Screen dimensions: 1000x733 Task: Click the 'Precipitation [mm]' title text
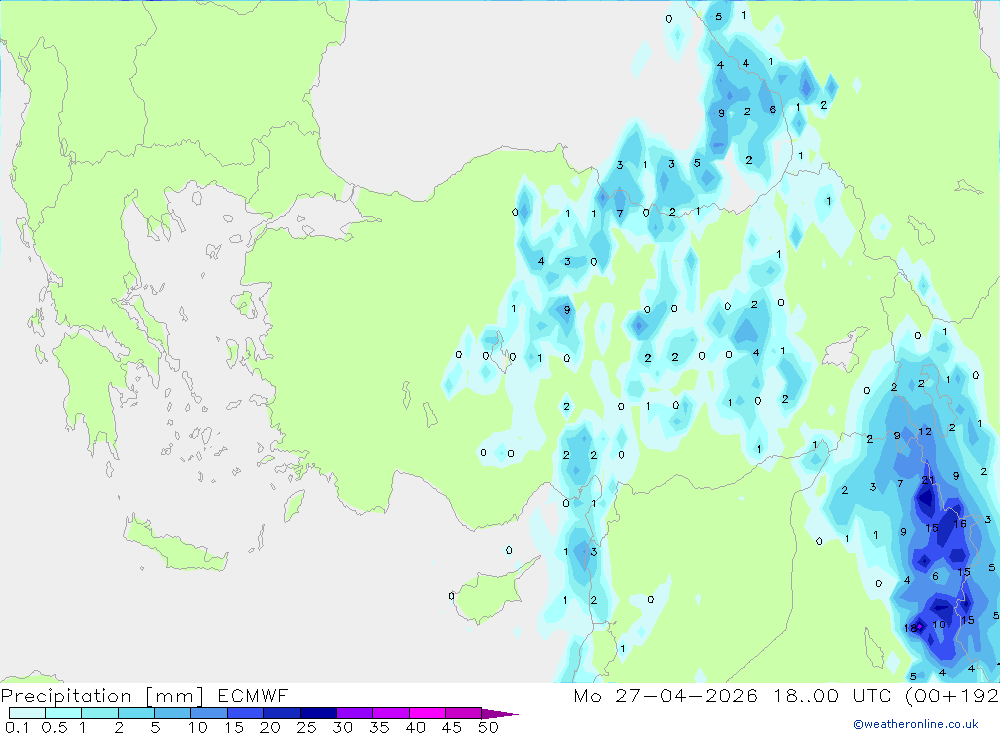pos(102,696)
